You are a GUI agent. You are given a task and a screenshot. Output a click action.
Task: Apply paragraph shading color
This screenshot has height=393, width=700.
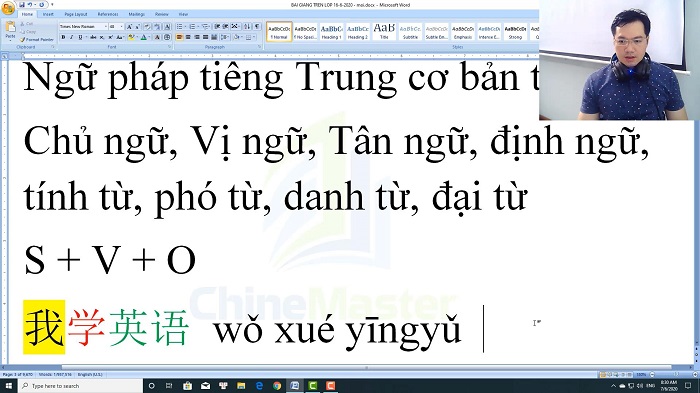[x=237, y=37]
